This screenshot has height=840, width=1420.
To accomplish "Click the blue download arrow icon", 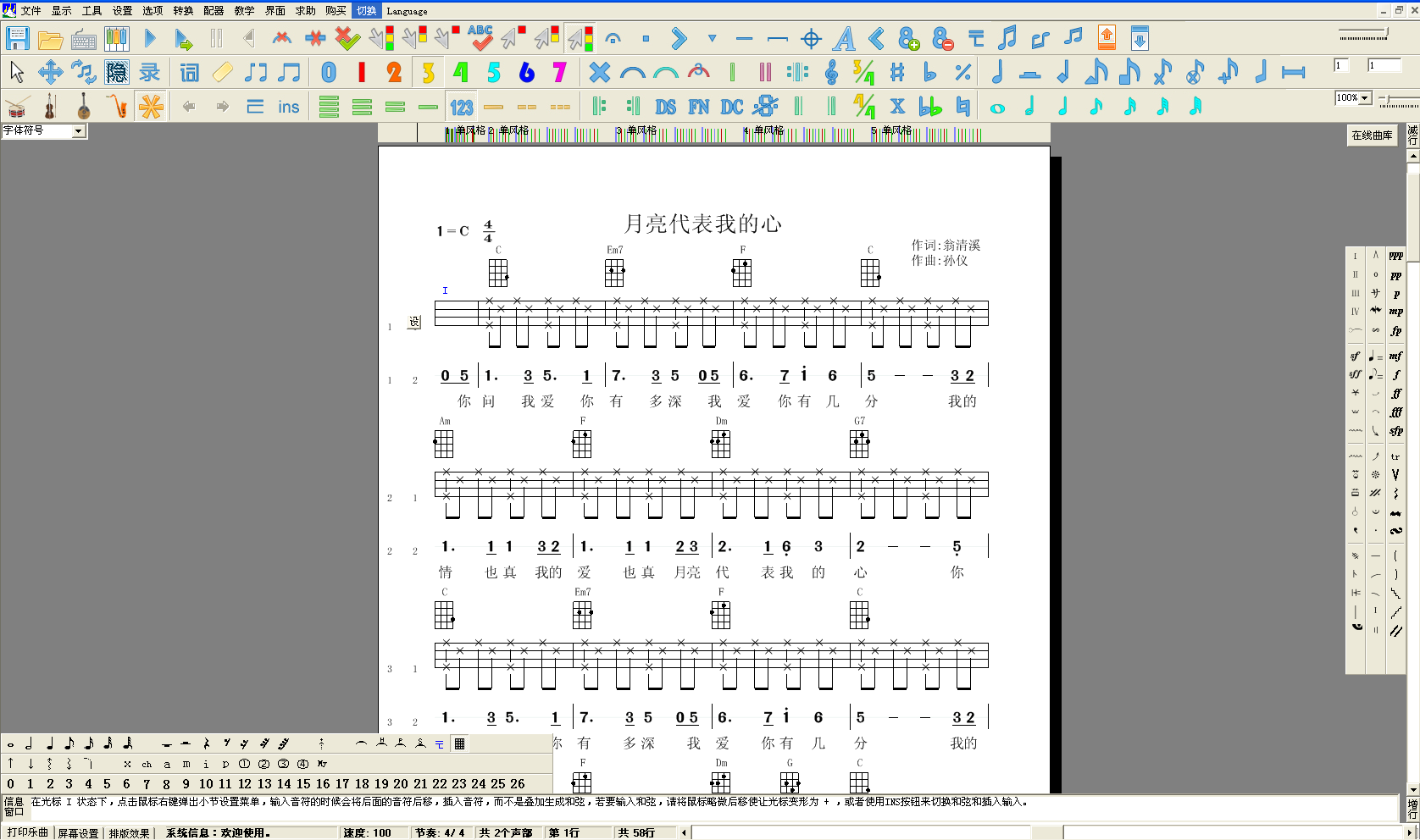I will [1140, 38].
